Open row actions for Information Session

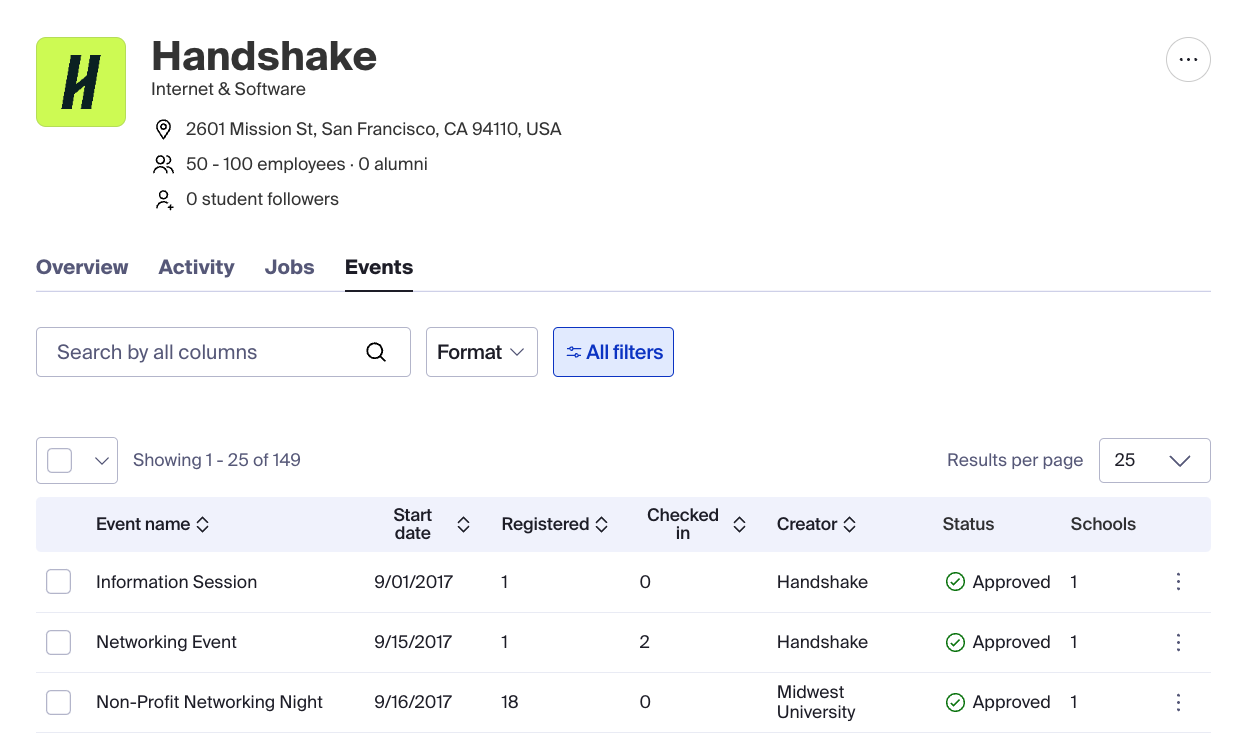pos(1179,582)
